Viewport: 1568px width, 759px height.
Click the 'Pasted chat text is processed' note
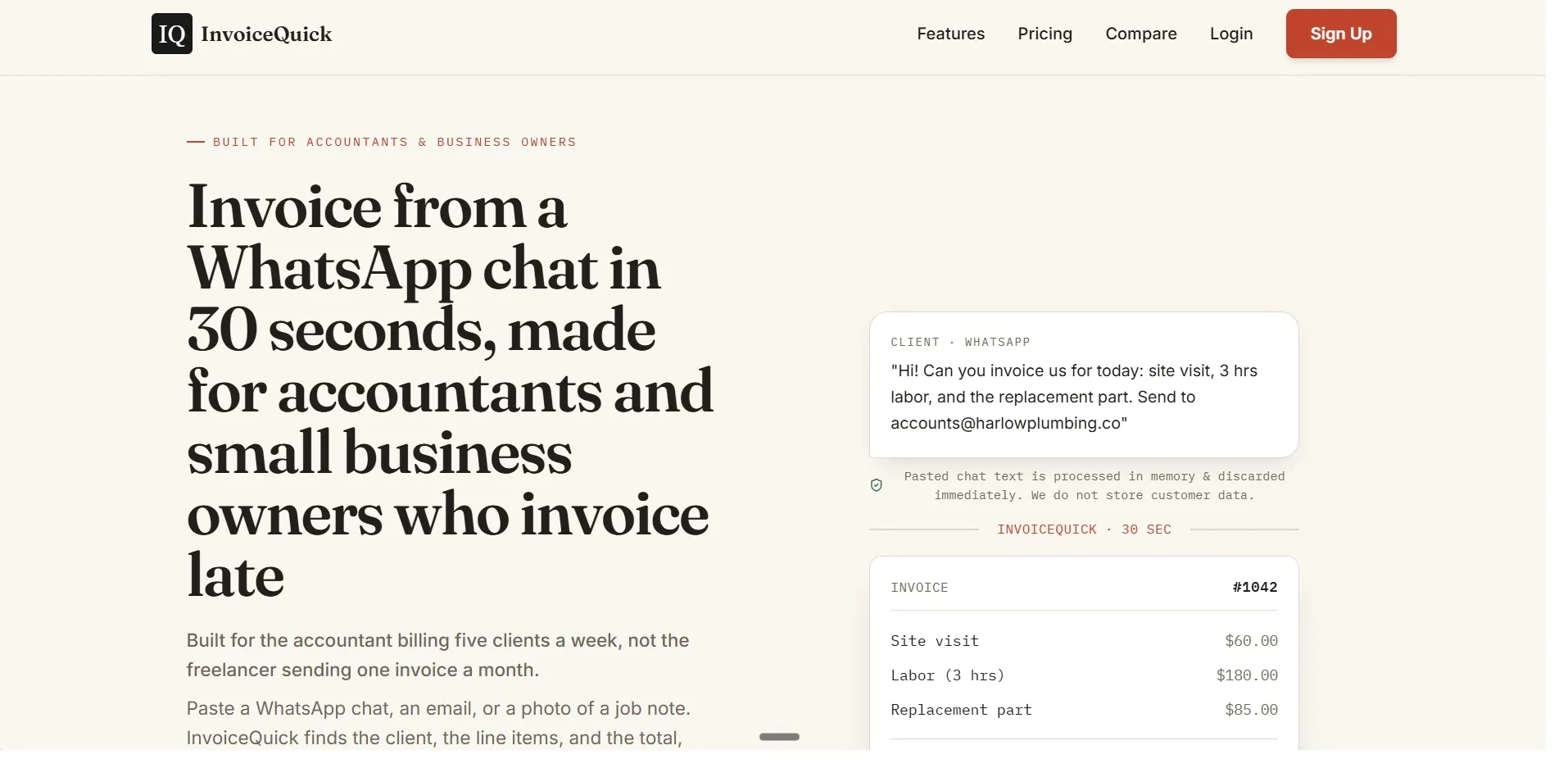1094,485
